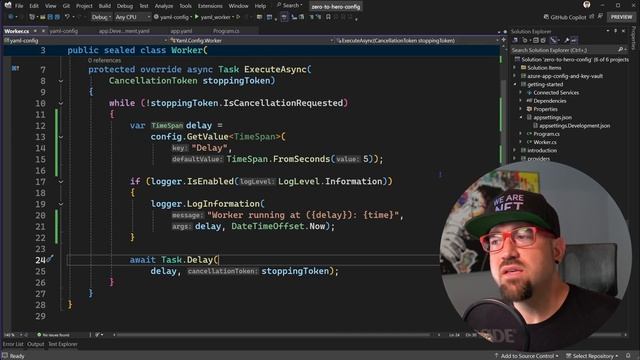Screen dimensions: 640x360
Task: Open the Git menu
Action: (66, 6)
